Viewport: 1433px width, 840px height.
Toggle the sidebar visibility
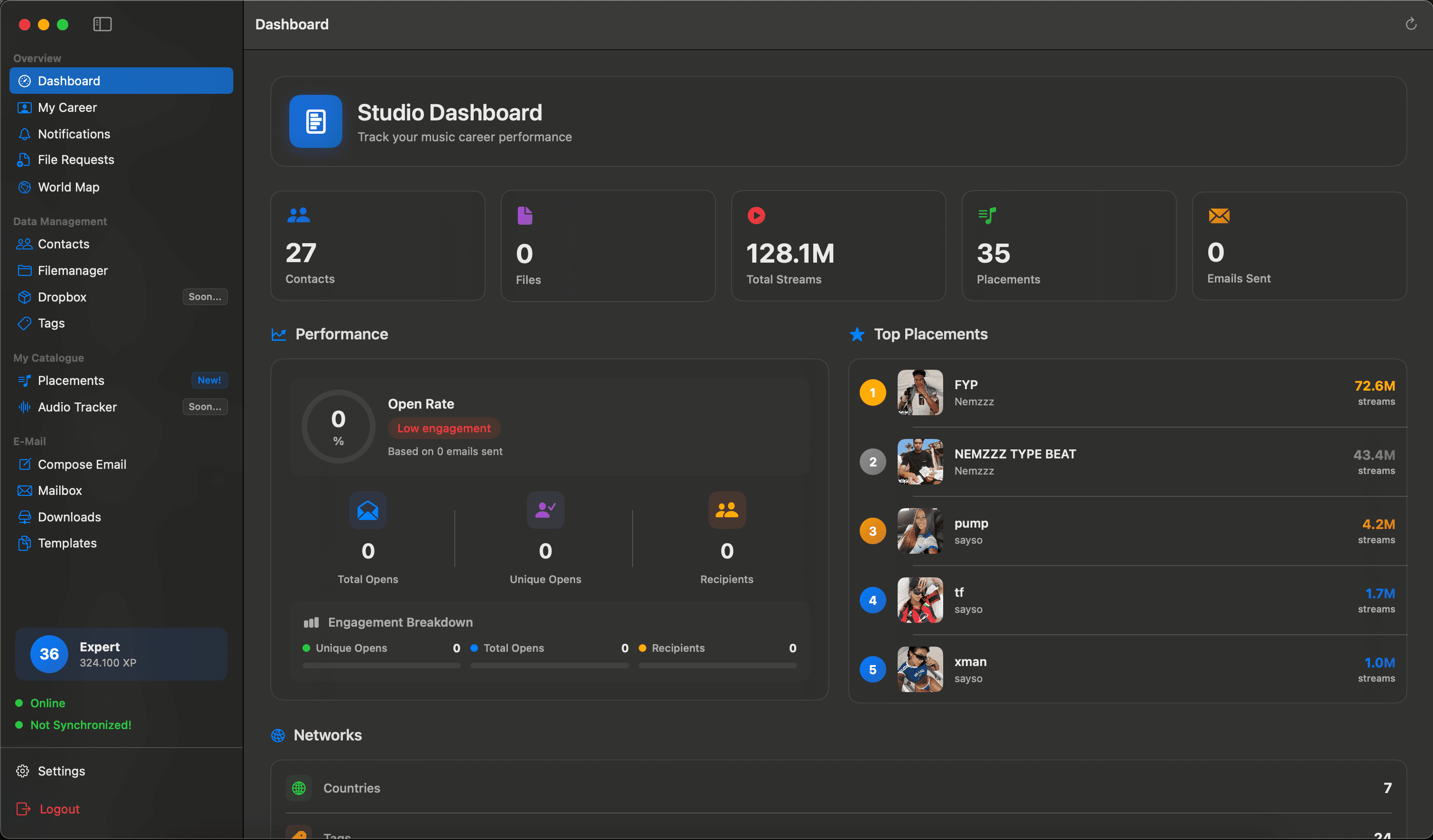[x=102, y=25]
